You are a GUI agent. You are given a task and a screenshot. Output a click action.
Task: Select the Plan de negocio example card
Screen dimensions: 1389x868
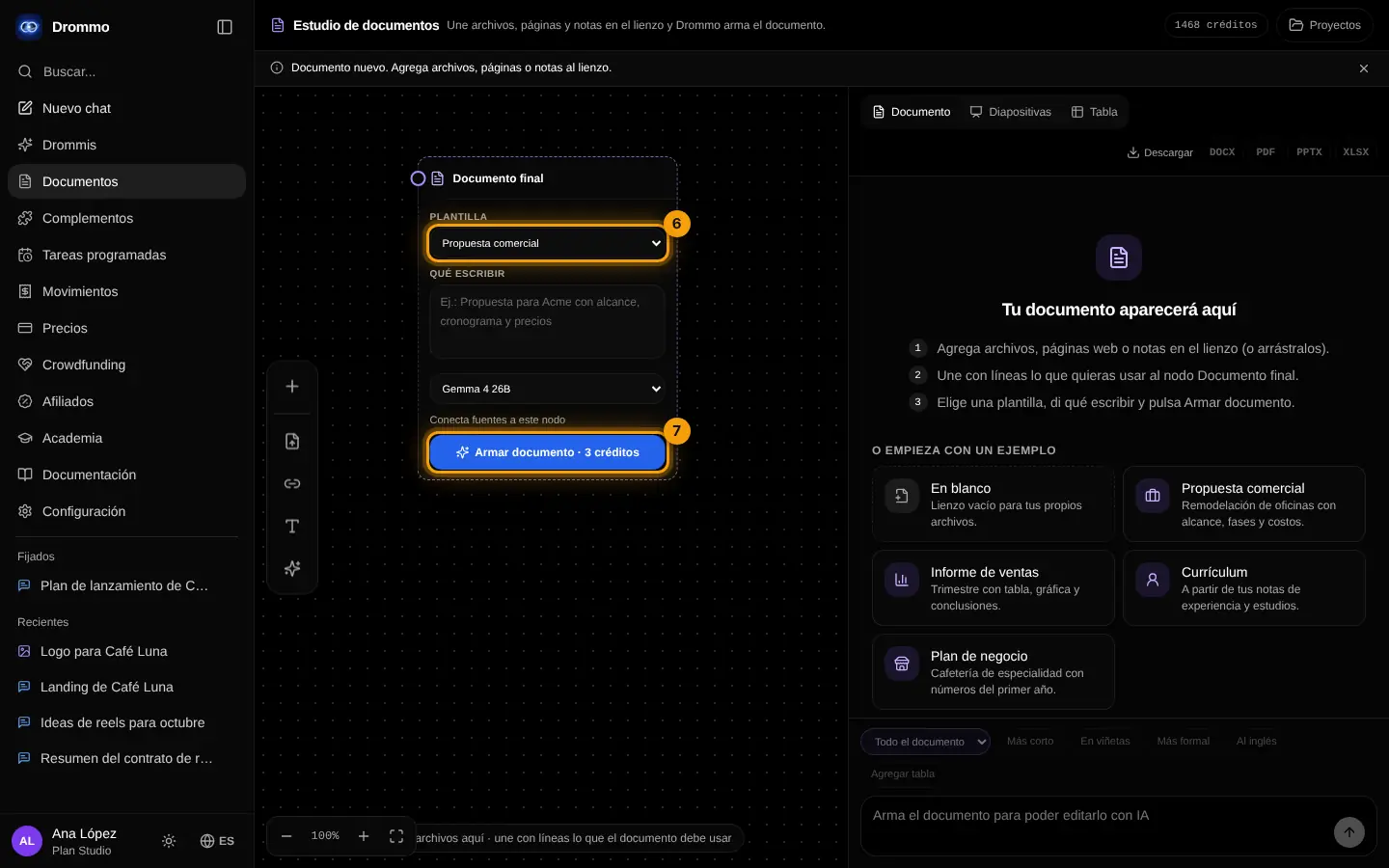coord(994,672)
